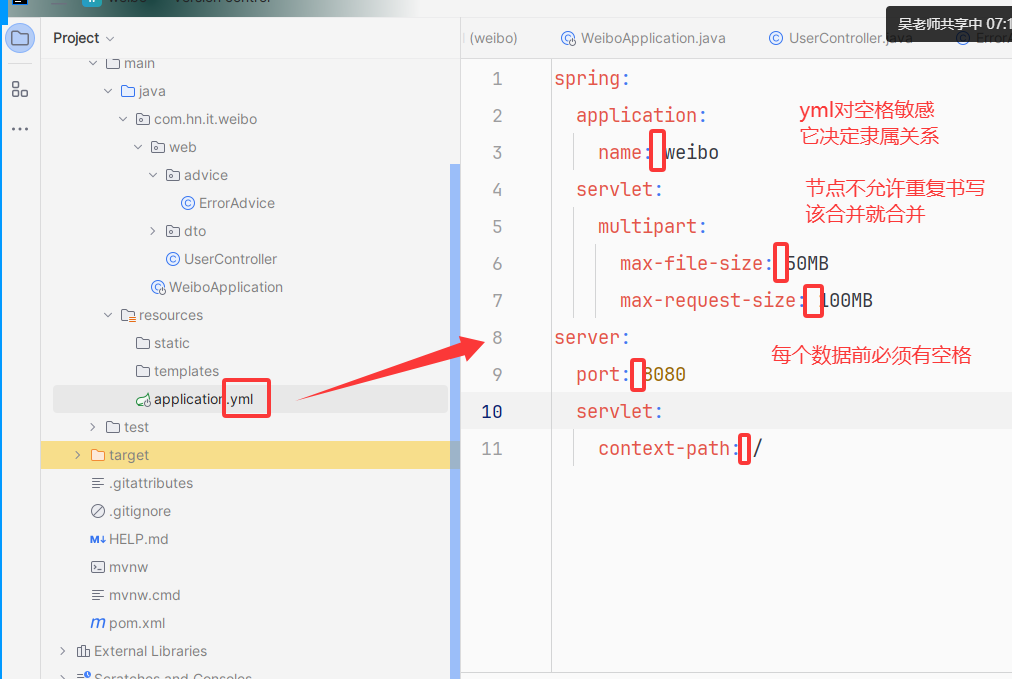This screenshot has width=1012, height=679.
Task: Click External Libraries icon
Action: click(83, 651)
